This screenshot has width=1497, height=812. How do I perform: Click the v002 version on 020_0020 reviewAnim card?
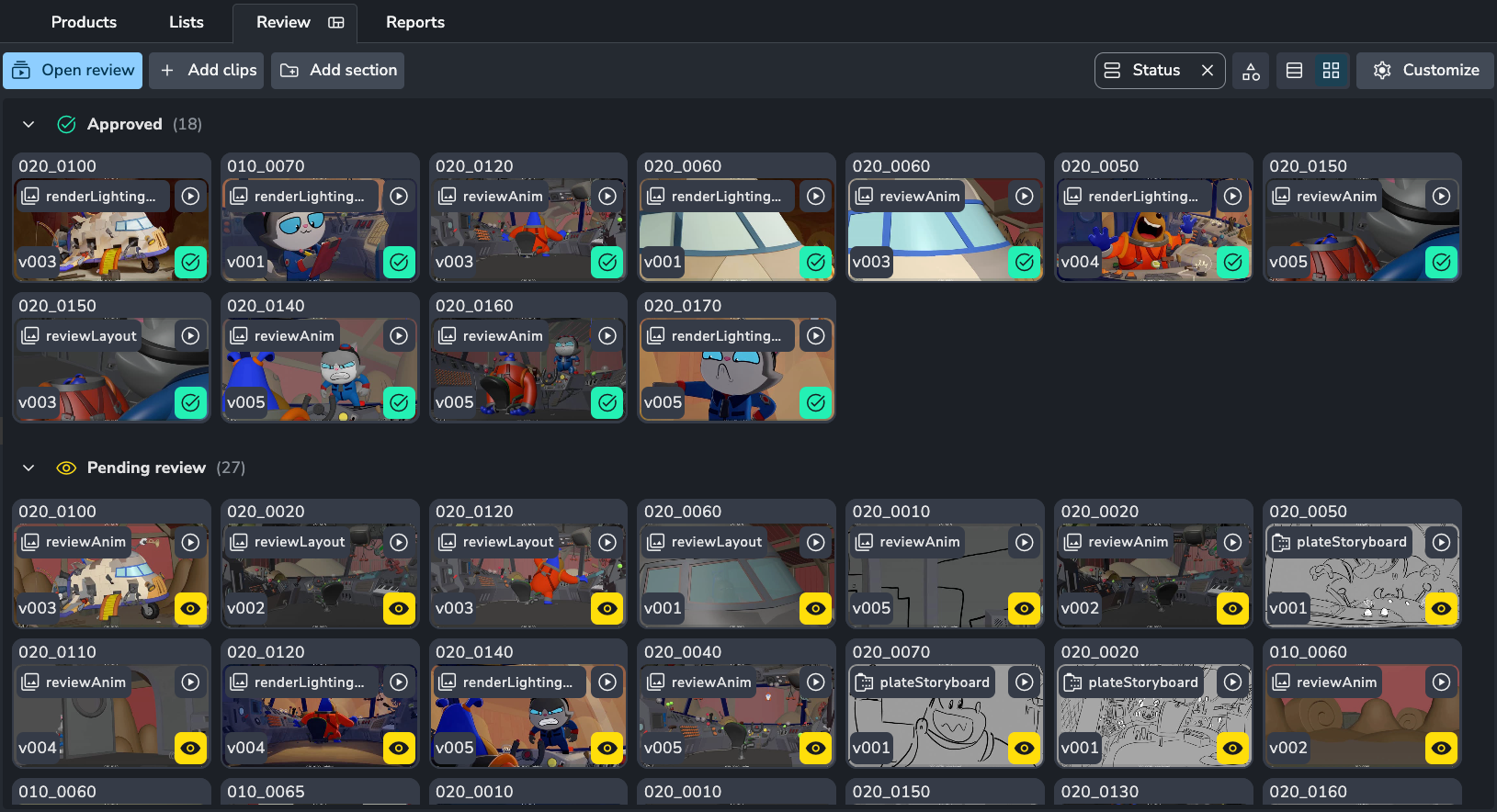(1080, 608)
